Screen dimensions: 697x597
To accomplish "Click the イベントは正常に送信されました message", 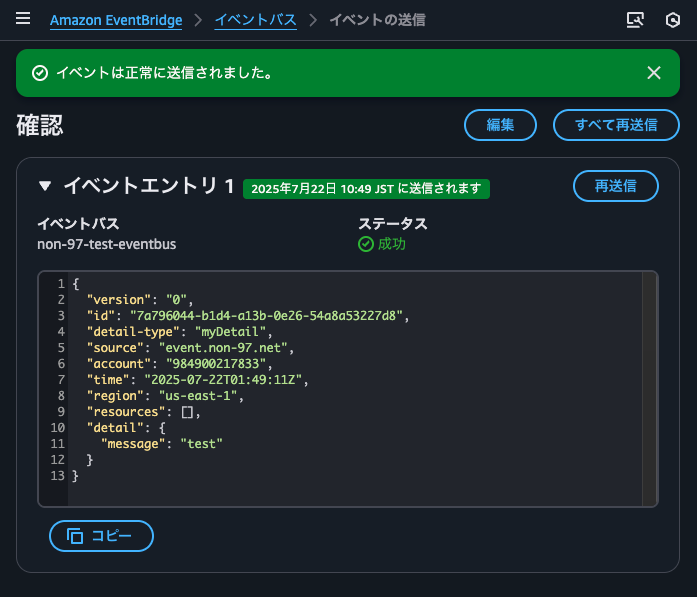I will pyautogui.click(x=165, y=73).
